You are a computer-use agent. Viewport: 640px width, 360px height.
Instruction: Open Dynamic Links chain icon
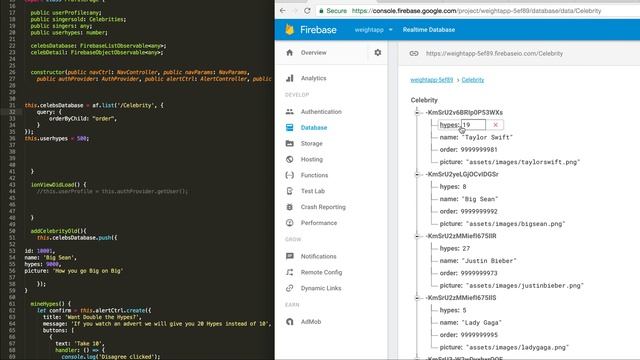coord(290,288)
